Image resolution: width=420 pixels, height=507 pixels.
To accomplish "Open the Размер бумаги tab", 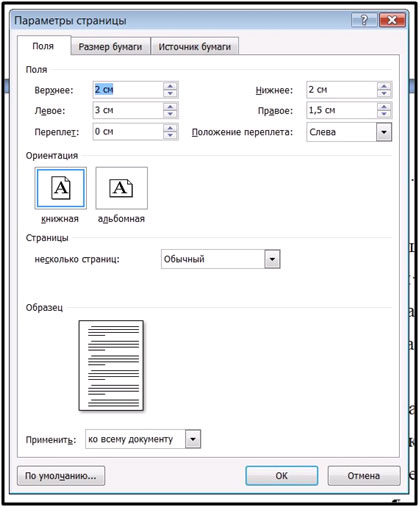I will (110, 47).
